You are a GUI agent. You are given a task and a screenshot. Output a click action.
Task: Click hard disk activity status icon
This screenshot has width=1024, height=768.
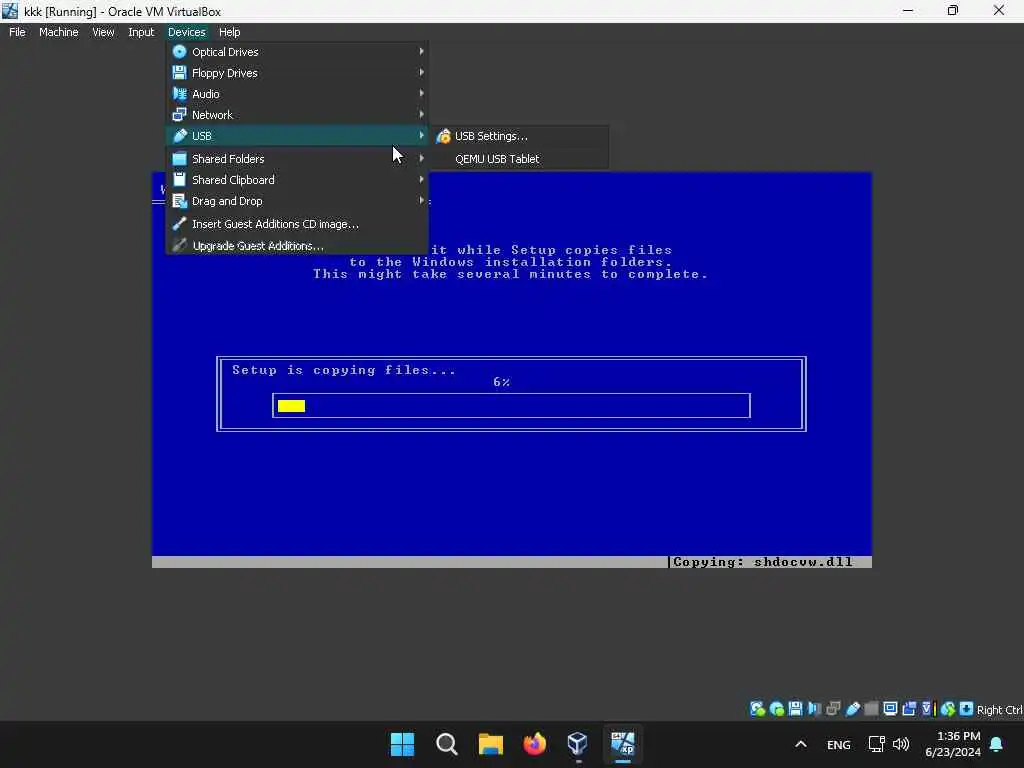coord(758,709)
